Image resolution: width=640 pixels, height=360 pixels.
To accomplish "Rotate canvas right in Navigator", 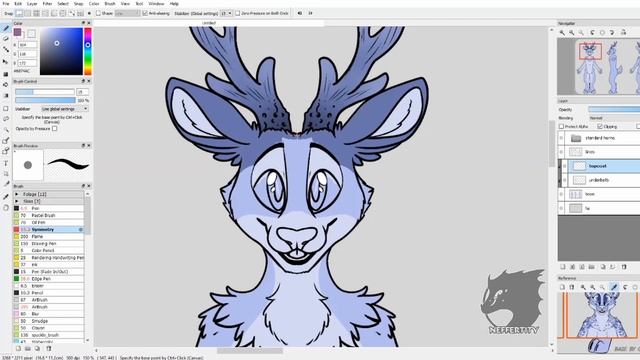I will [612, 32].
